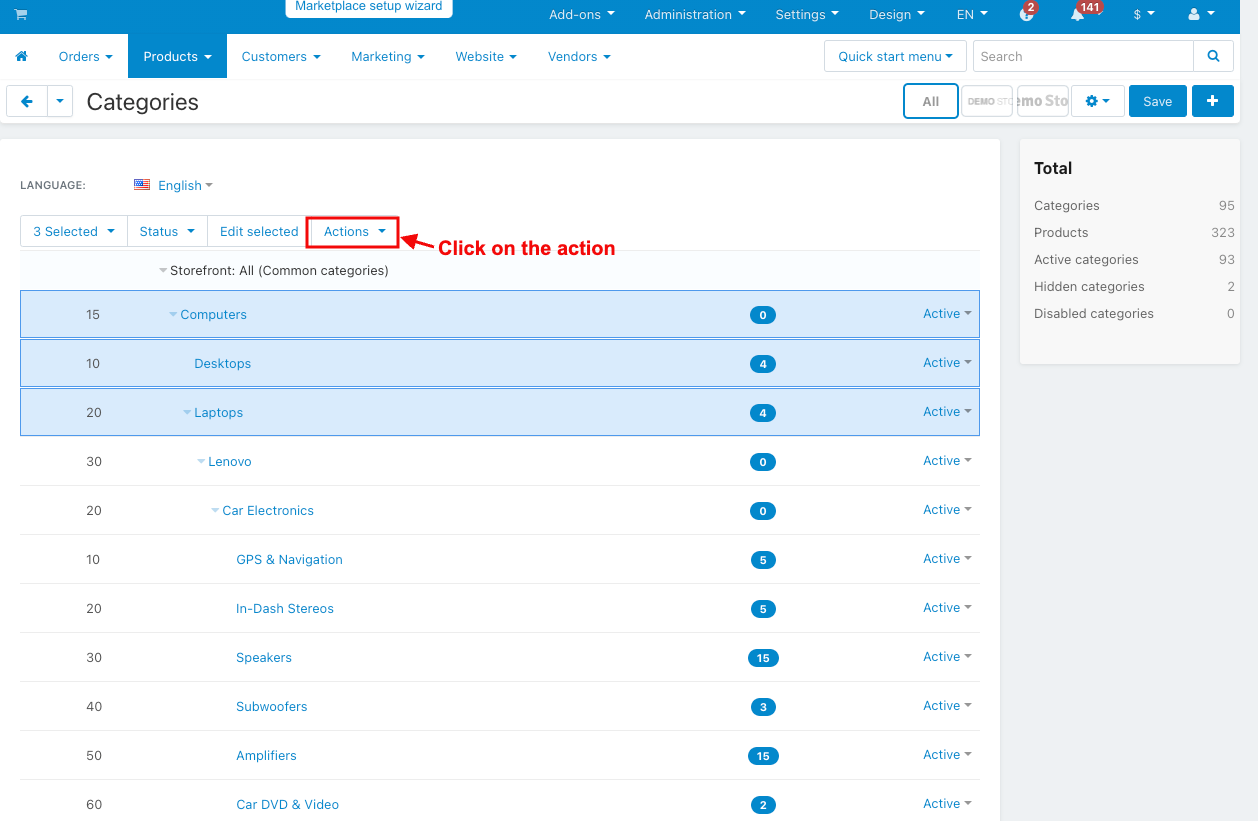Open the Actions dropdown
1258x821 pixels.
(x=354, y=231)
